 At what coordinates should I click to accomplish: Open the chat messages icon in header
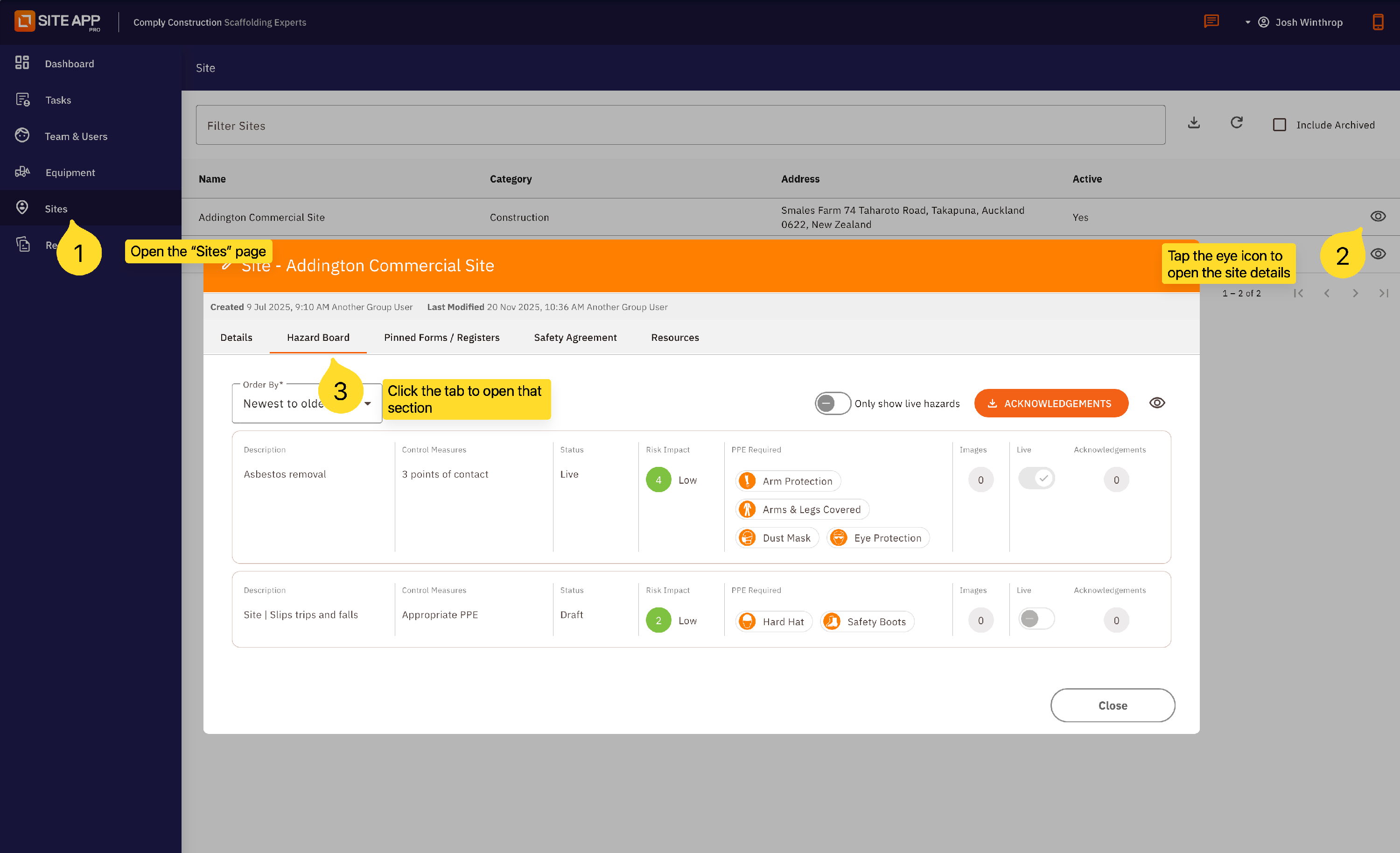pos(1211,21)
